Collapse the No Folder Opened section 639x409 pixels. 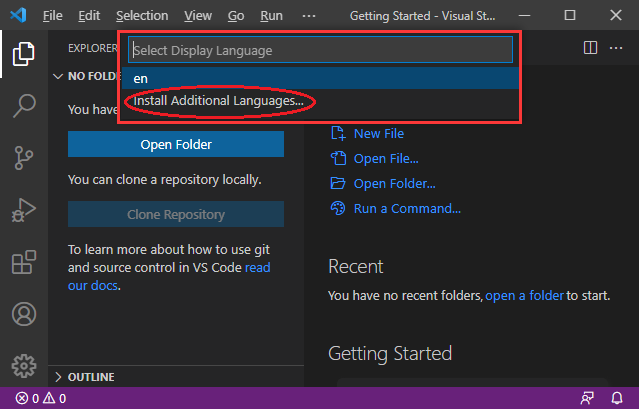point(58,76)
